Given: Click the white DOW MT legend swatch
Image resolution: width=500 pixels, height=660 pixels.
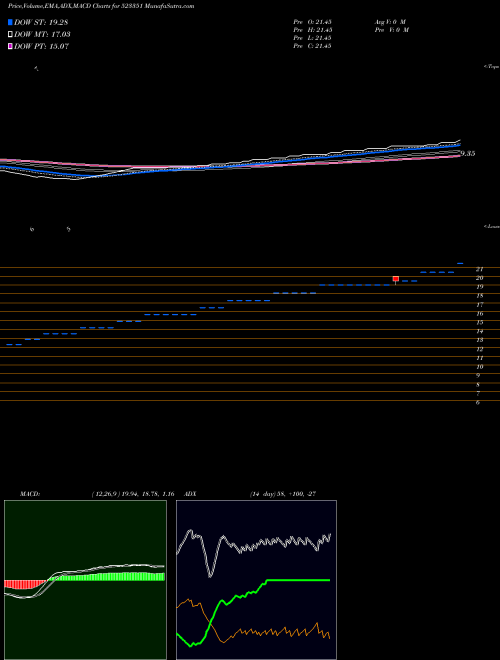Looking at the screenshot, I should click(x=10, y=35).
